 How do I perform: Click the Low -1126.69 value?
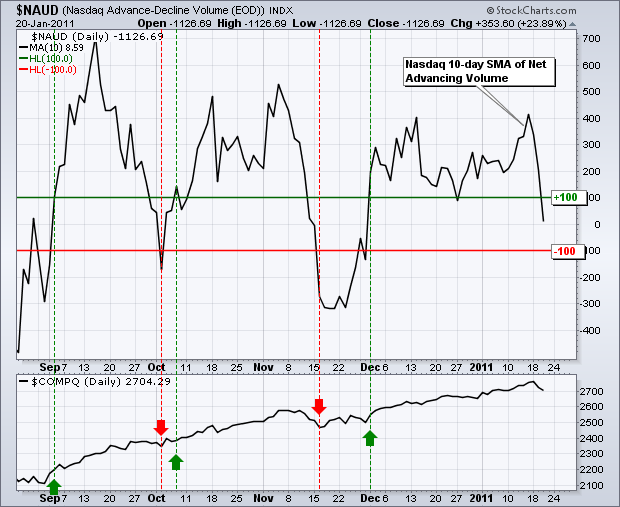(x=327, y=23)
